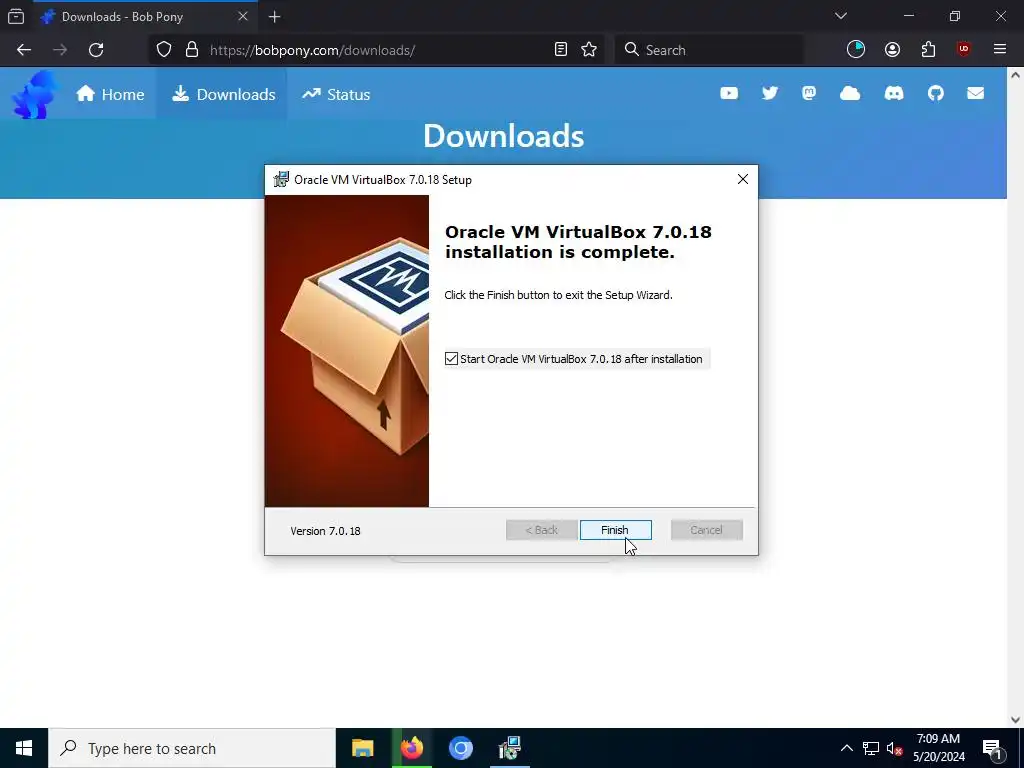This screenshot has height=768, width=1024.
Task: Open the email envelope icon
Action: tap(976, 93)
